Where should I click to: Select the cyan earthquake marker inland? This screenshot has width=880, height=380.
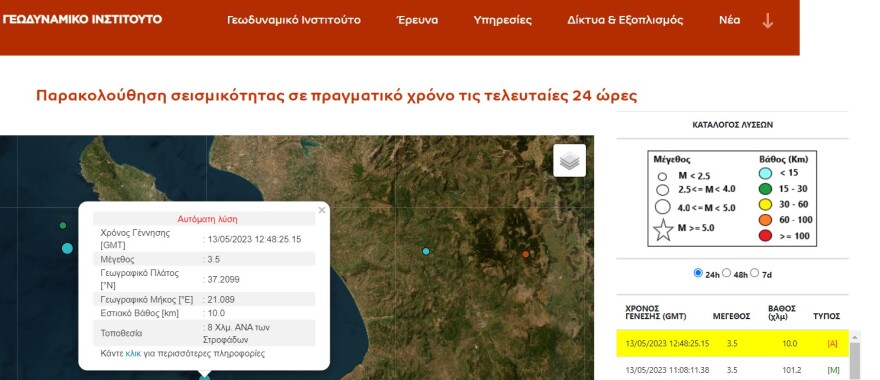[426, 251]
